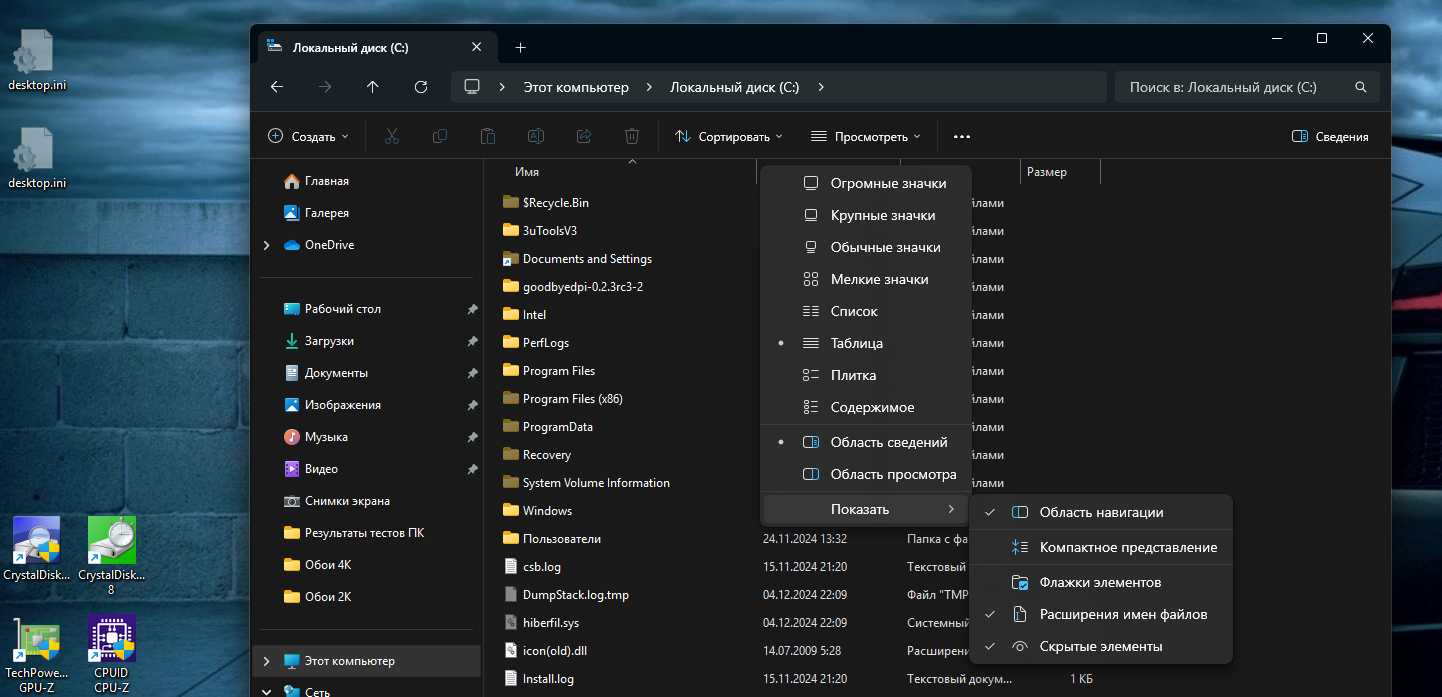This screenshot has height=697, width=1442.
Task: Go up one folder level arrow
Action: (373, 87)
